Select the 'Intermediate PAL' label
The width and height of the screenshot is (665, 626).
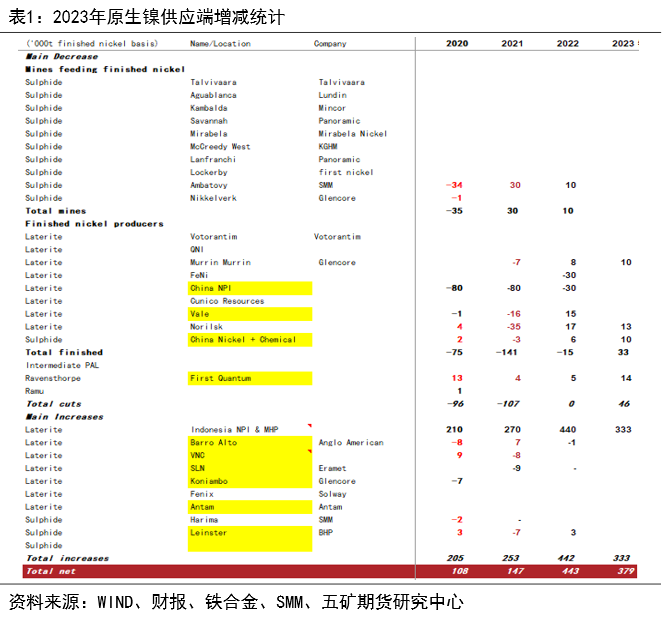click(x=62, y=365)
